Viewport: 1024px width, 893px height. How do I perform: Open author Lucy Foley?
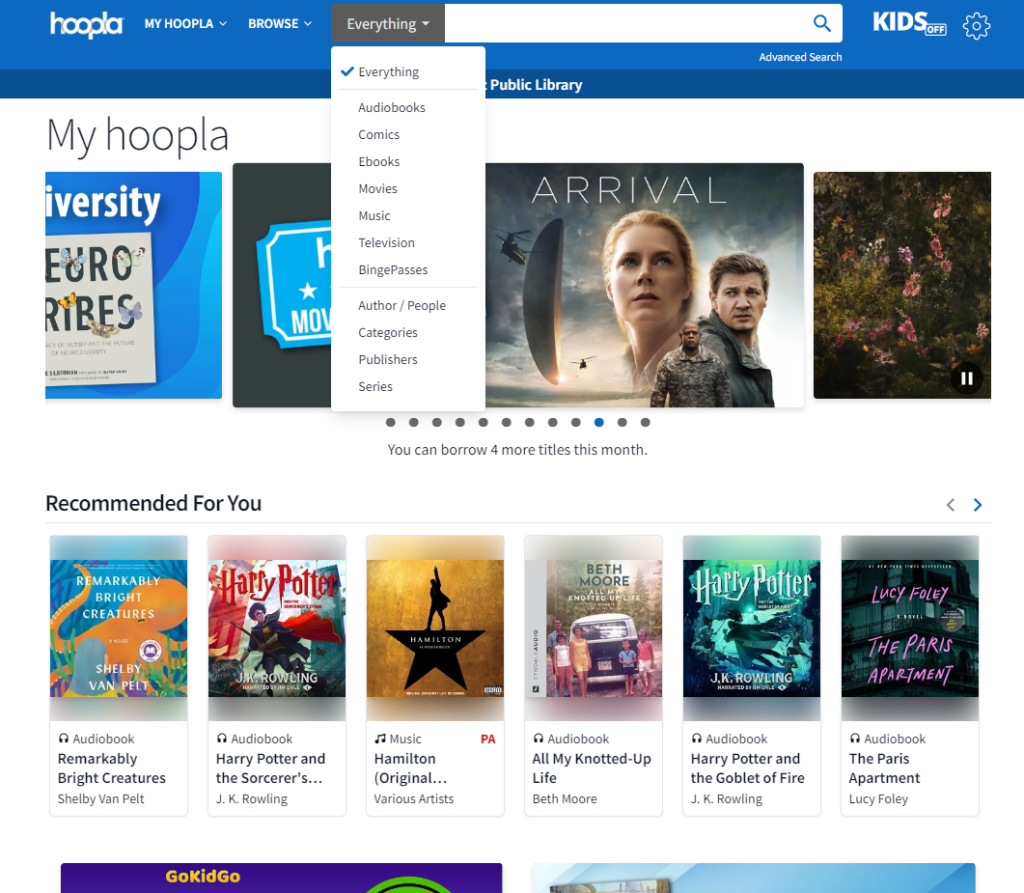878,799
